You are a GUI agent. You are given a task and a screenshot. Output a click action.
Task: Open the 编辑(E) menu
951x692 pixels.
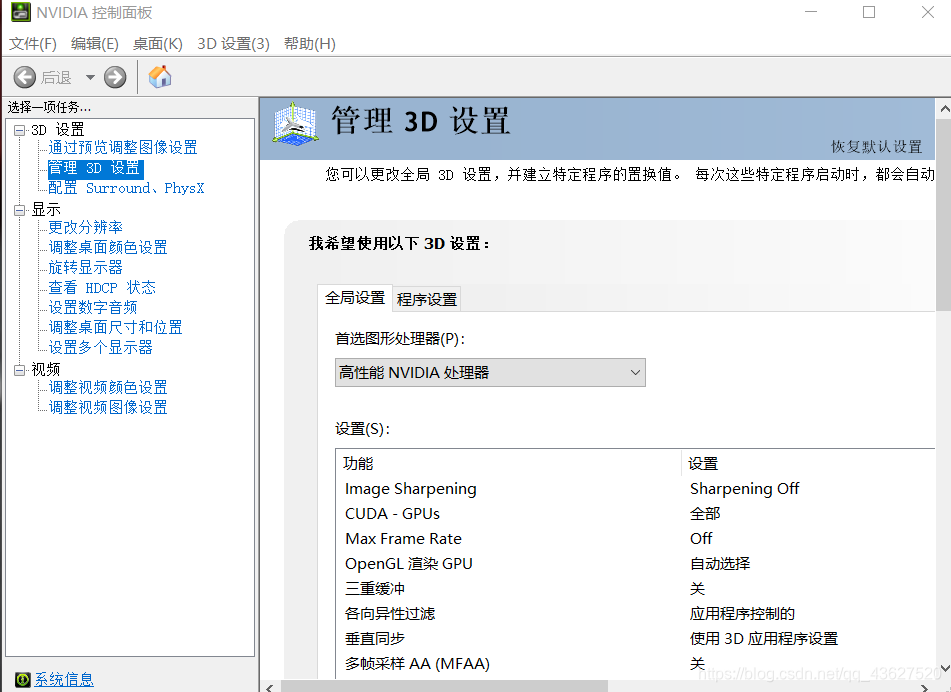tap(95, 44)
